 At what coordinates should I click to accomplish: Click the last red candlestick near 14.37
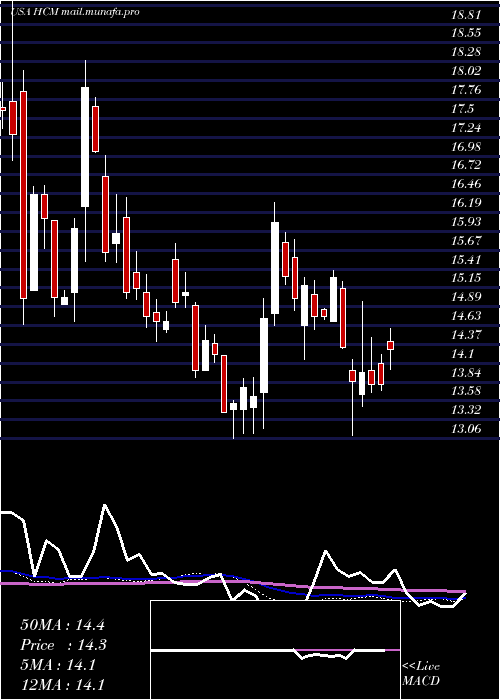coord(391,345)
